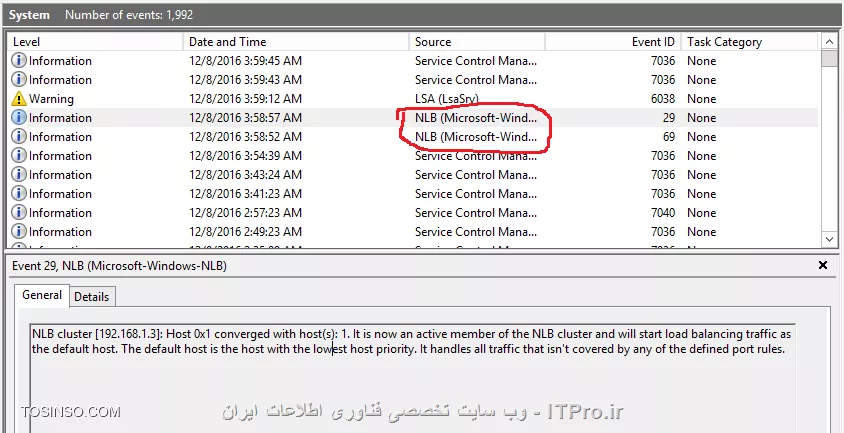
Task: Click date 12/8/2016 3:59:45 AM
Action: coord(245,61)
